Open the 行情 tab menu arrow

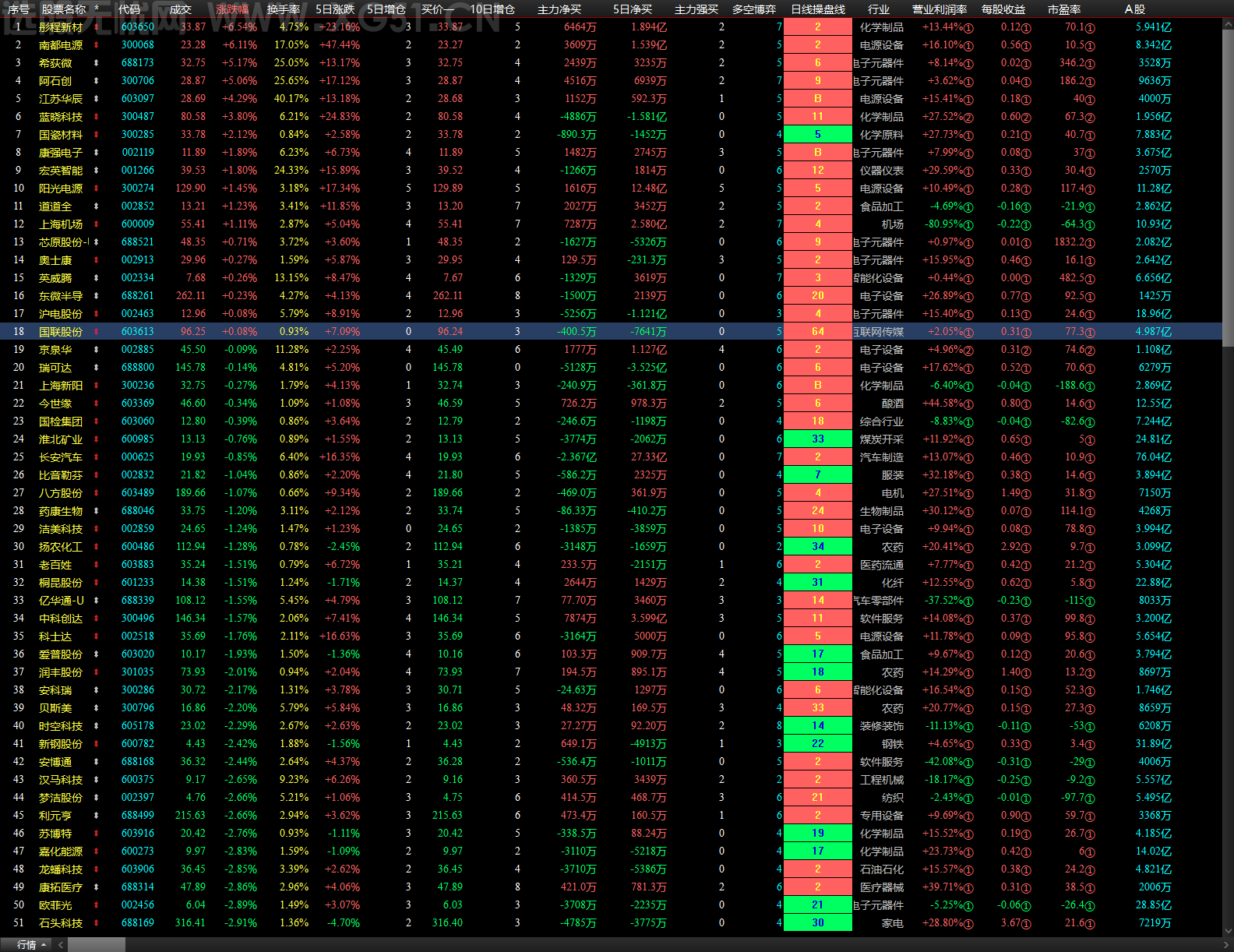coord(44,945)
